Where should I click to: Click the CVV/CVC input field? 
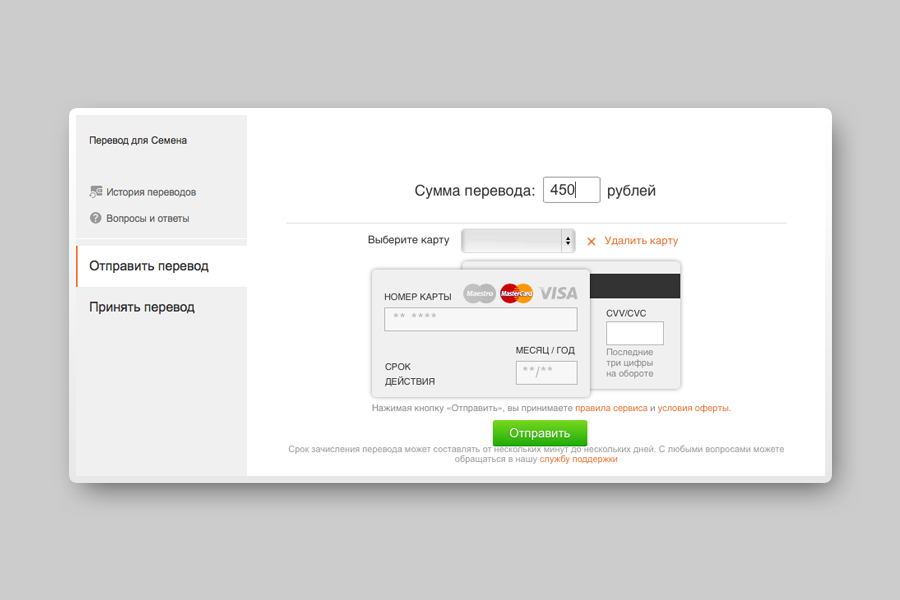pos(635,333)
